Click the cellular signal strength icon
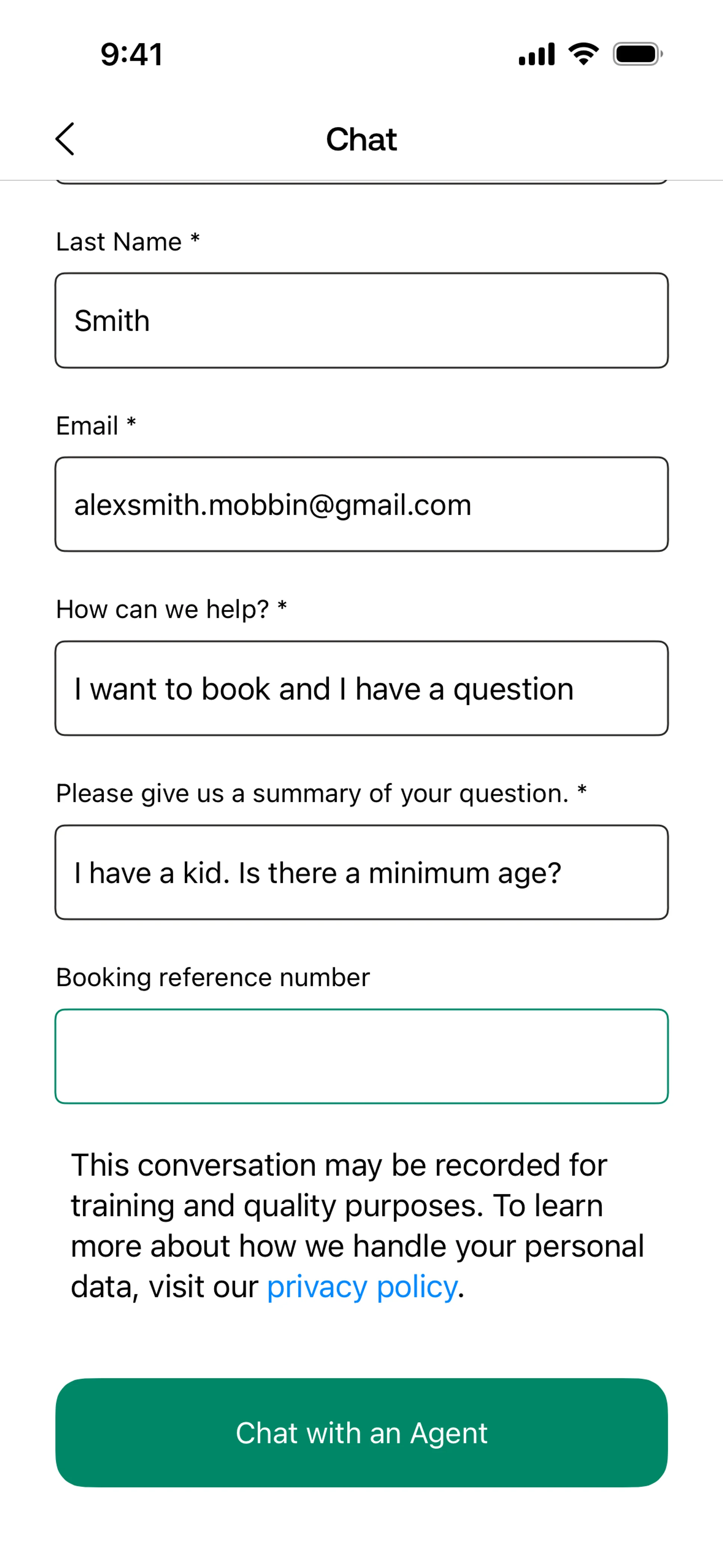The image size is (723, 1568). click(536, 54)
